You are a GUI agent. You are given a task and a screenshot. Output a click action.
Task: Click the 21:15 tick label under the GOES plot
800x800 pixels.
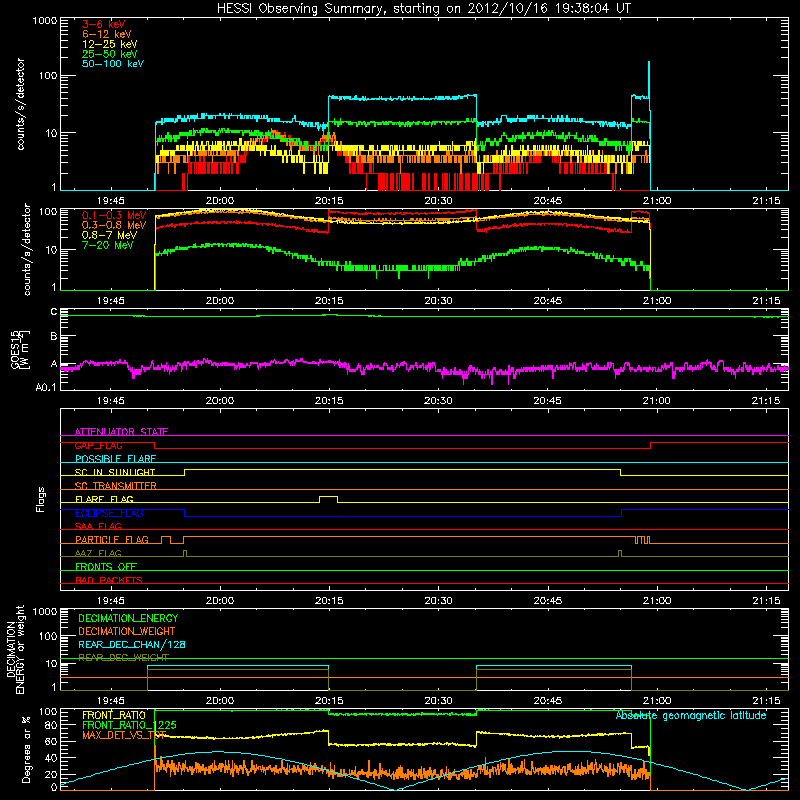click(766, 401)
